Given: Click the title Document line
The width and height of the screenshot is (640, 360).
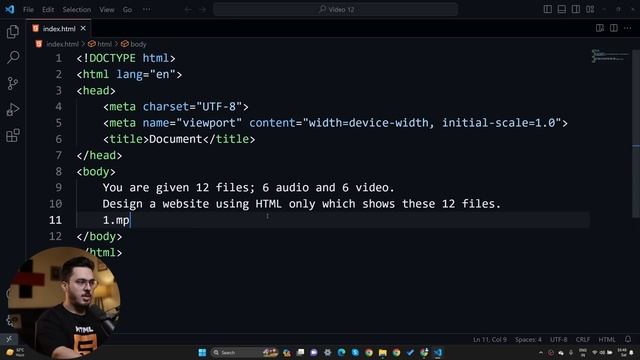Looking at the screenshot, I should (179, 139).
